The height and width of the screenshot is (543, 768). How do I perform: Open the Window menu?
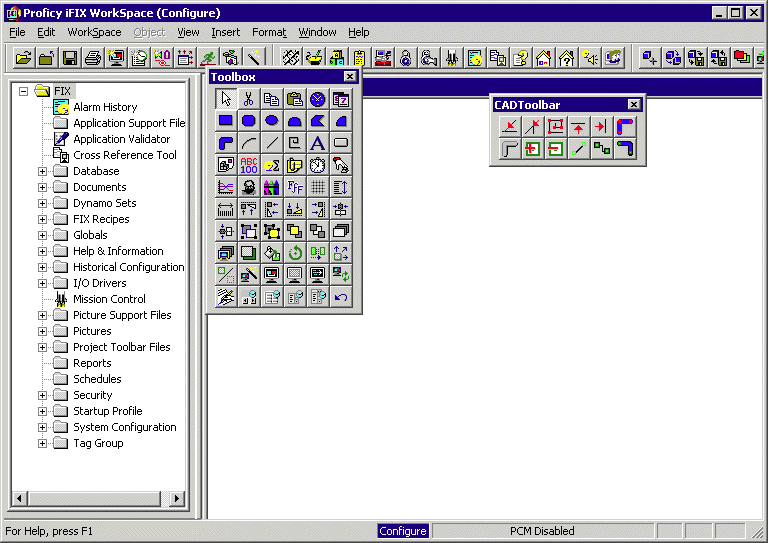[317, 32]
